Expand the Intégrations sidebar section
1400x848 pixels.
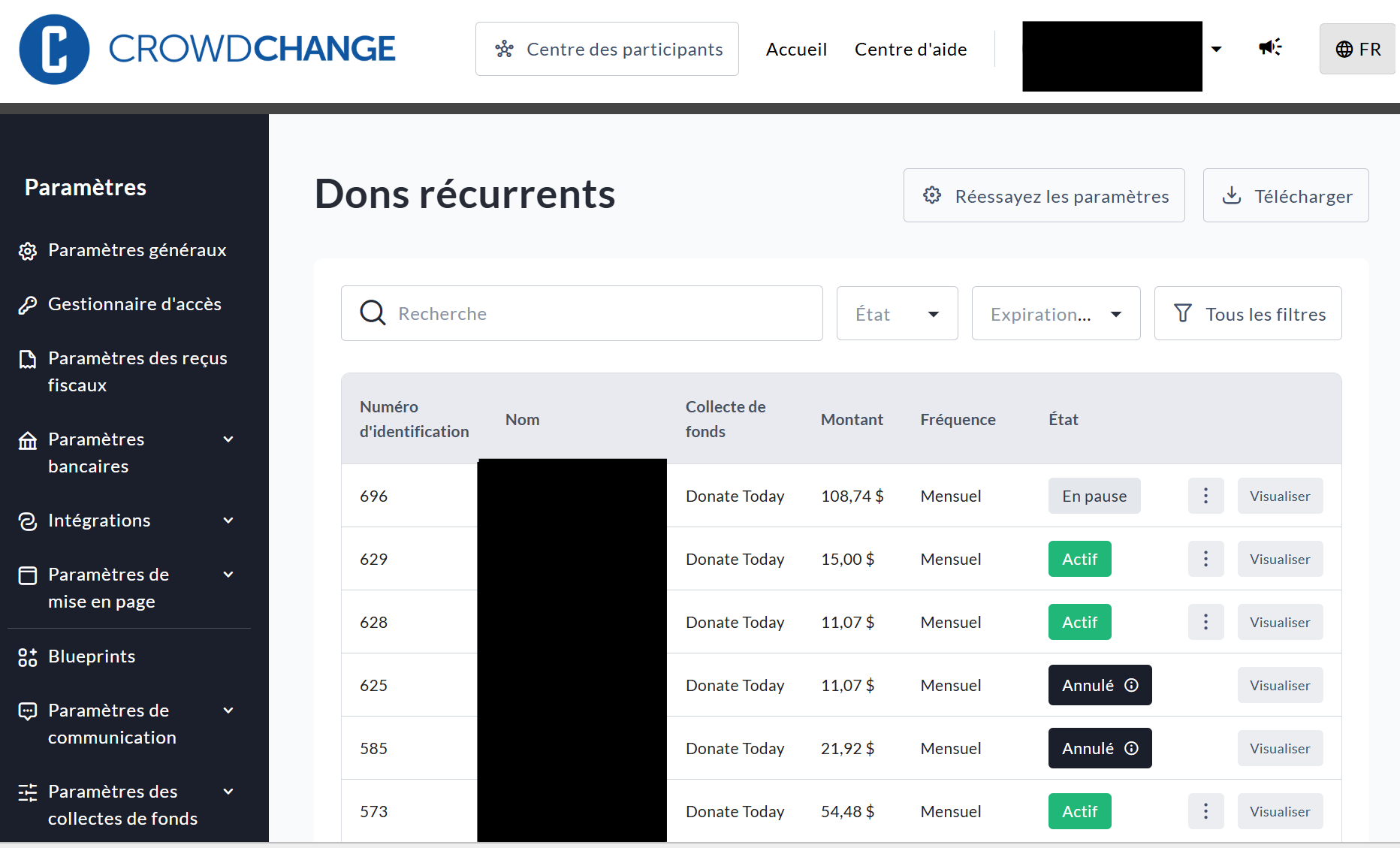(228, 521)
